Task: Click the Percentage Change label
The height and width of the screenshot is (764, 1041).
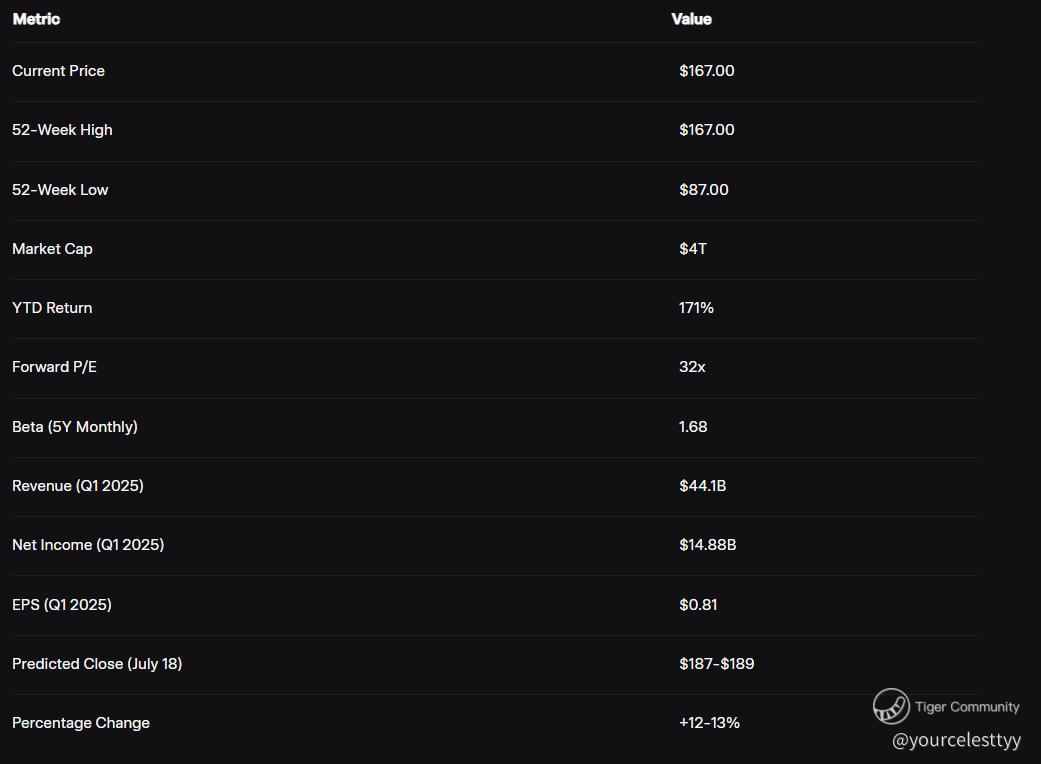Action: [x=81, y=723]
